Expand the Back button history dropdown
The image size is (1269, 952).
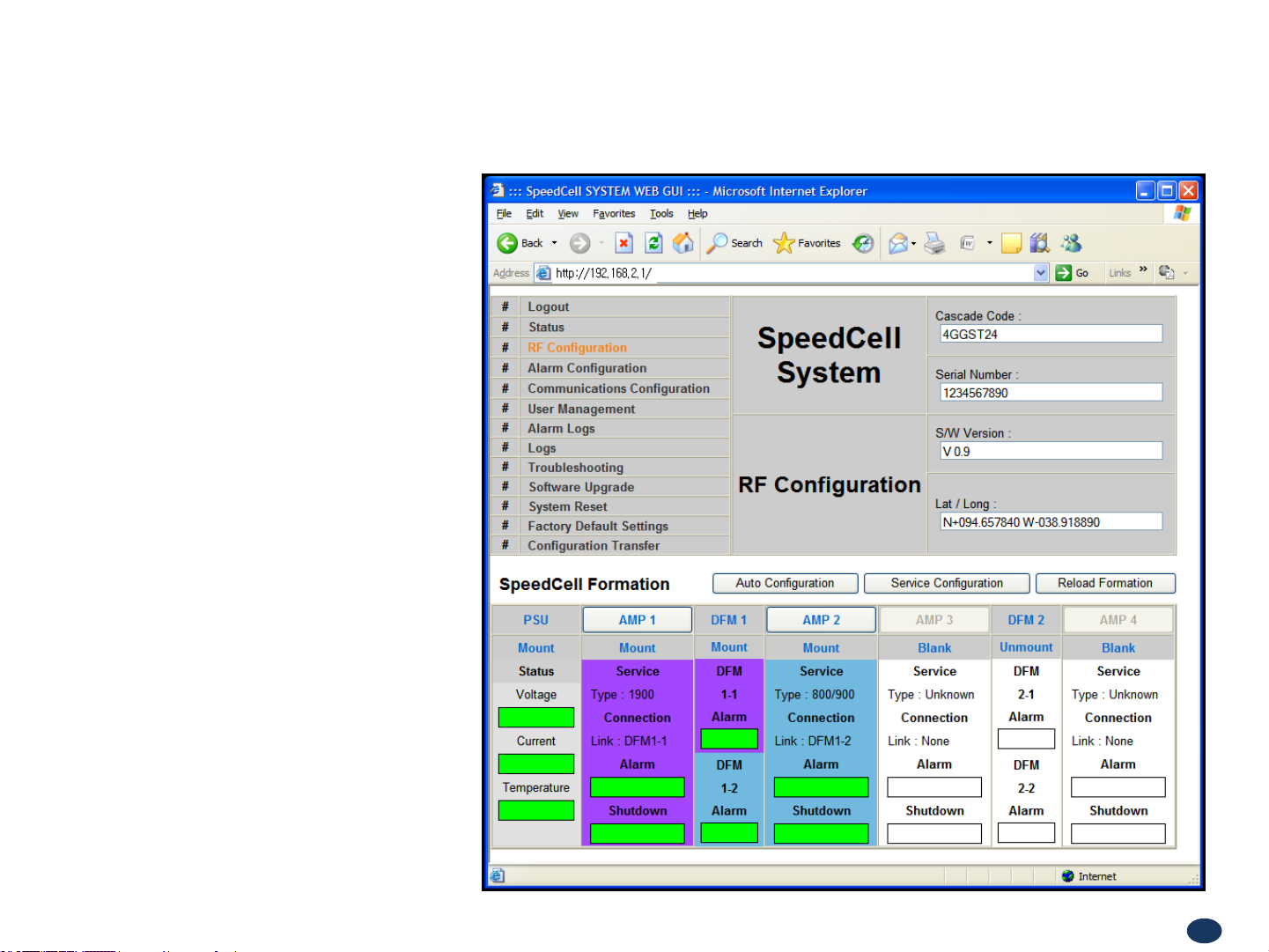pyautogui.click(x=554, y=243)
